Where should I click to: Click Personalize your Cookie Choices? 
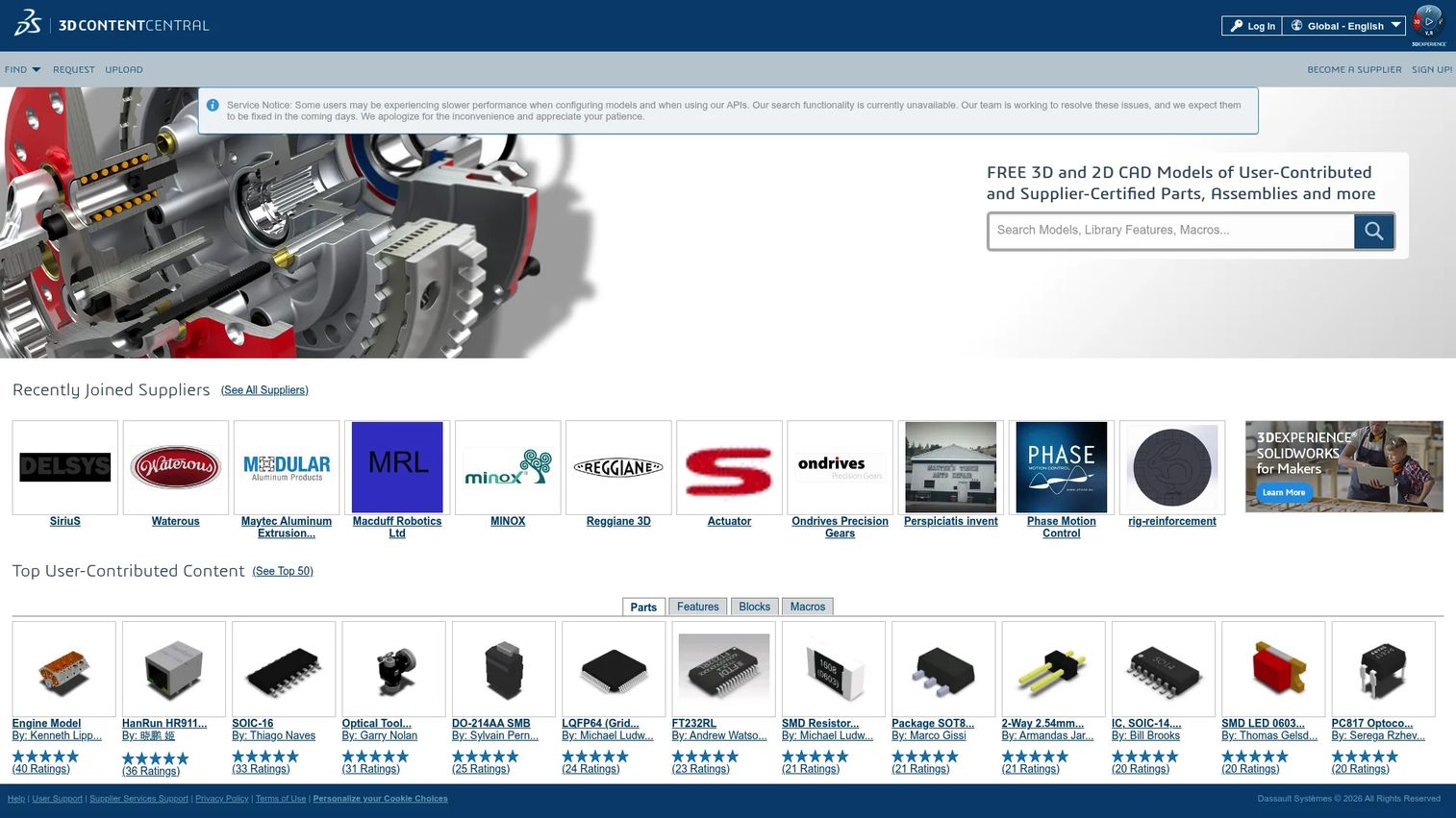click(x=380, y=799)
